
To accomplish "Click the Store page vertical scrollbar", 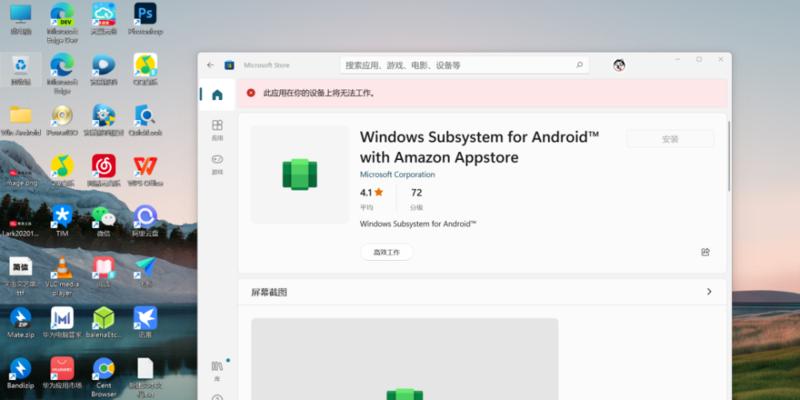I will (729, 156).
